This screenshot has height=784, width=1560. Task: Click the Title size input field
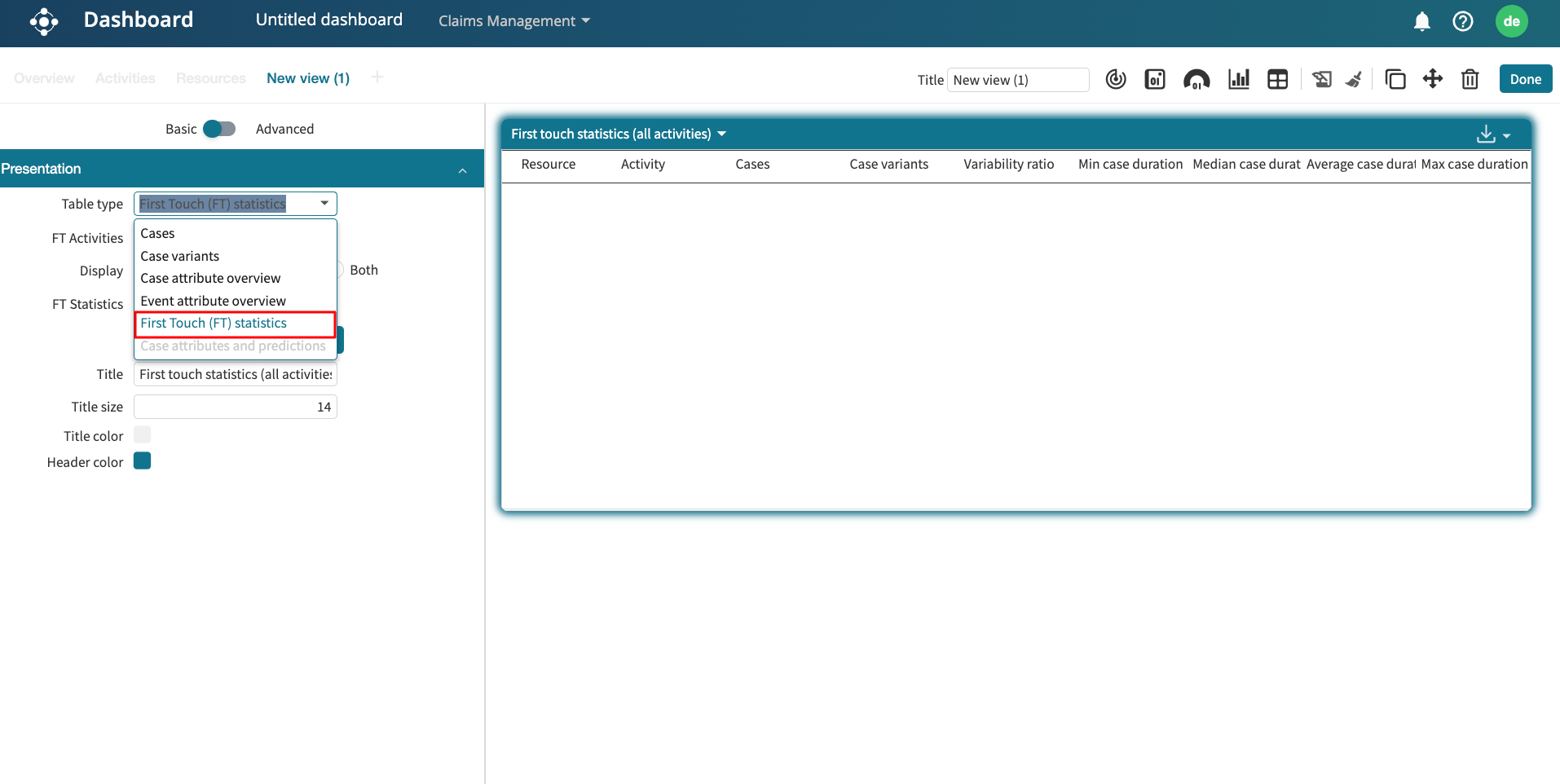pos(235,407)
